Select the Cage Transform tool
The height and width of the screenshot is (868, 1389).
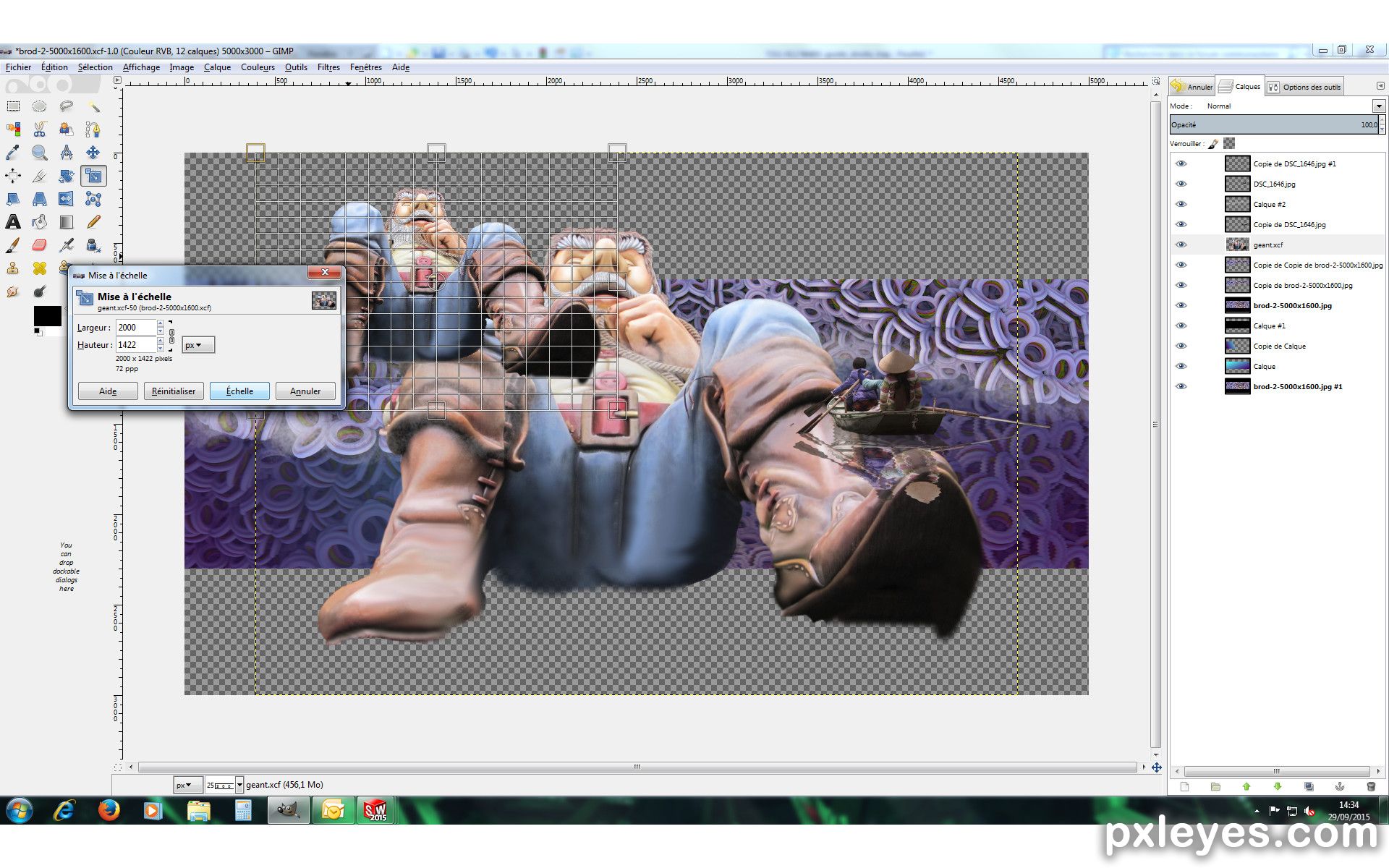93,199
